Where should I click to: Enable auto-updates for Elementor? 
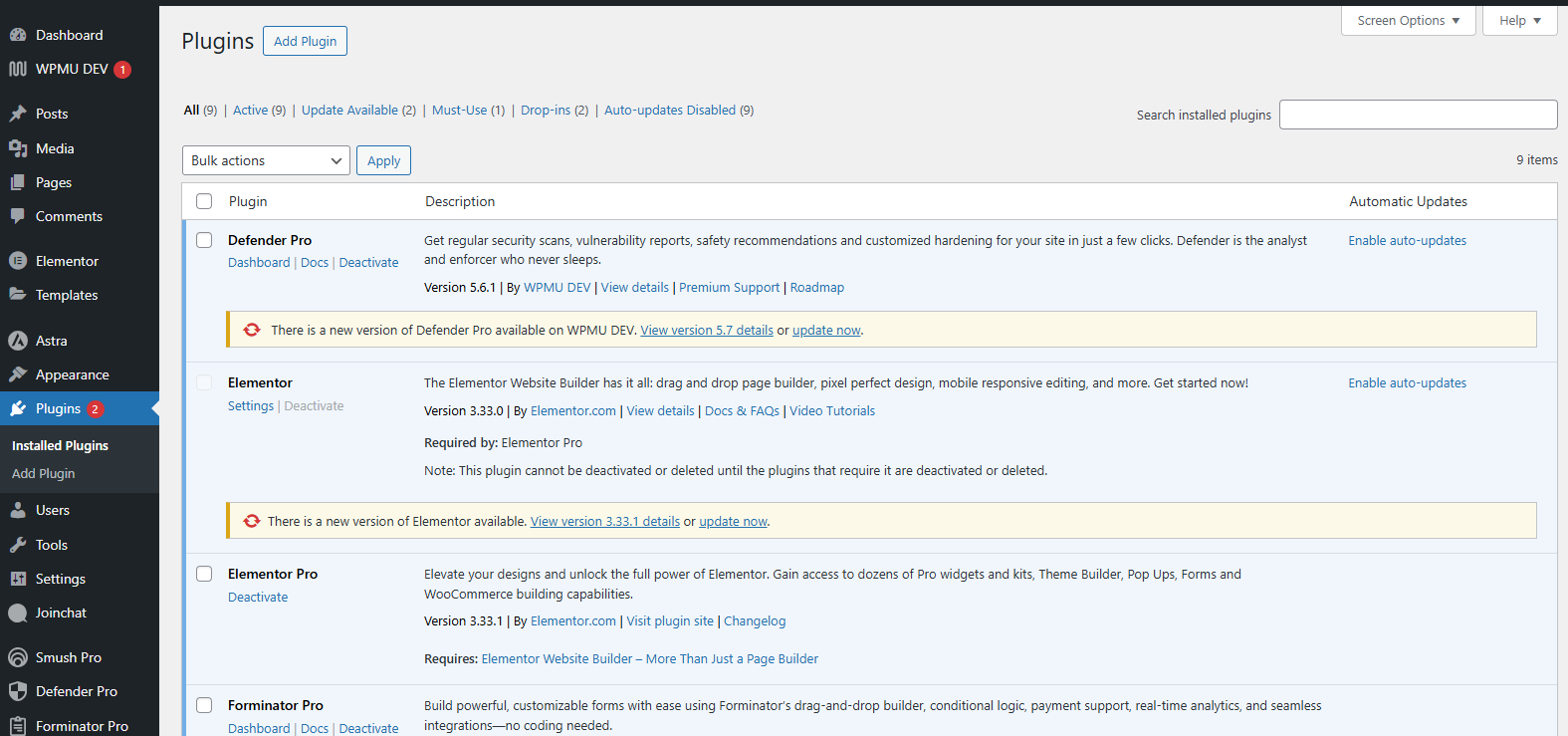(x=1407, y=382)
